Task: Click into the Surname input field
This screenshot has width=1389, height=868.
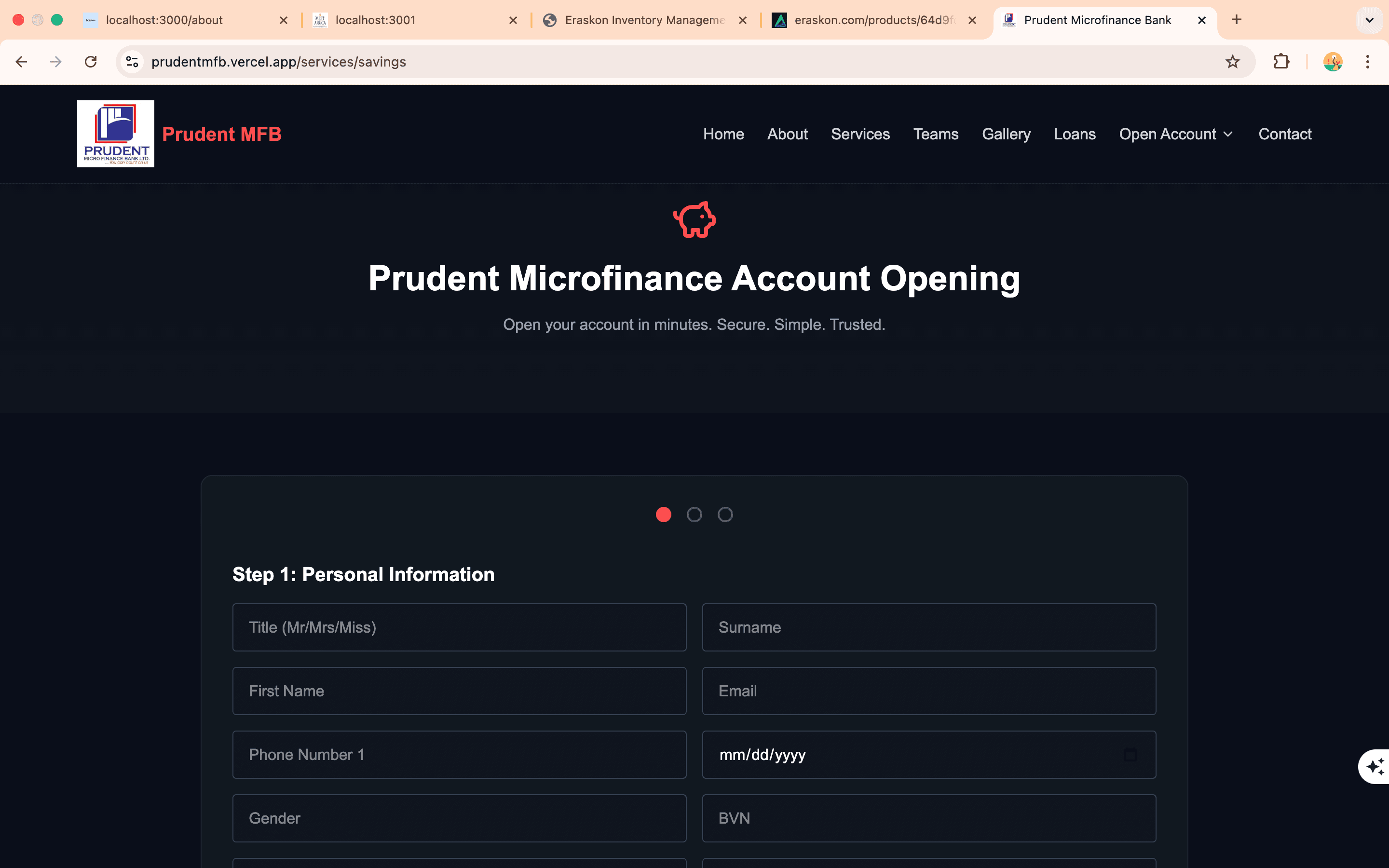Action: click(929, 627)
